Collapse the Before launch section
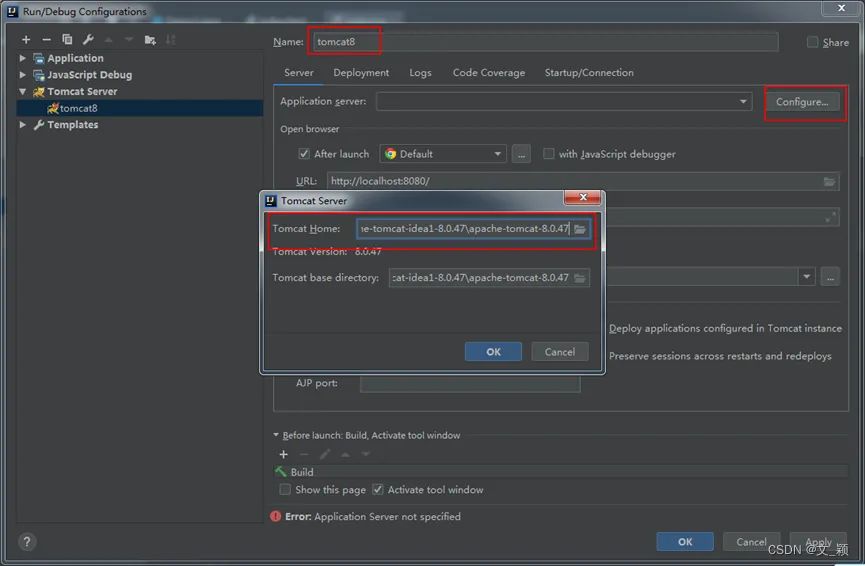865x566 pixels. [x=276, y=435]
